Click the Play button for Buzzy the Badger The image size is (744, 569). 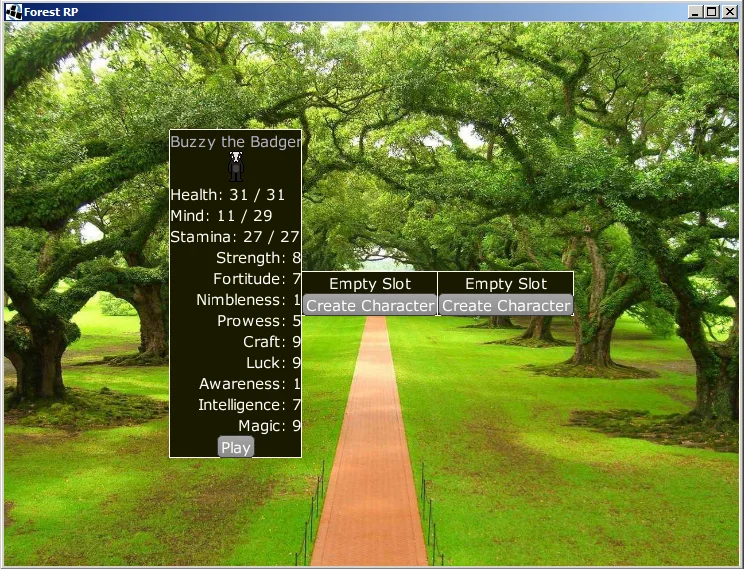click(236, 447)
